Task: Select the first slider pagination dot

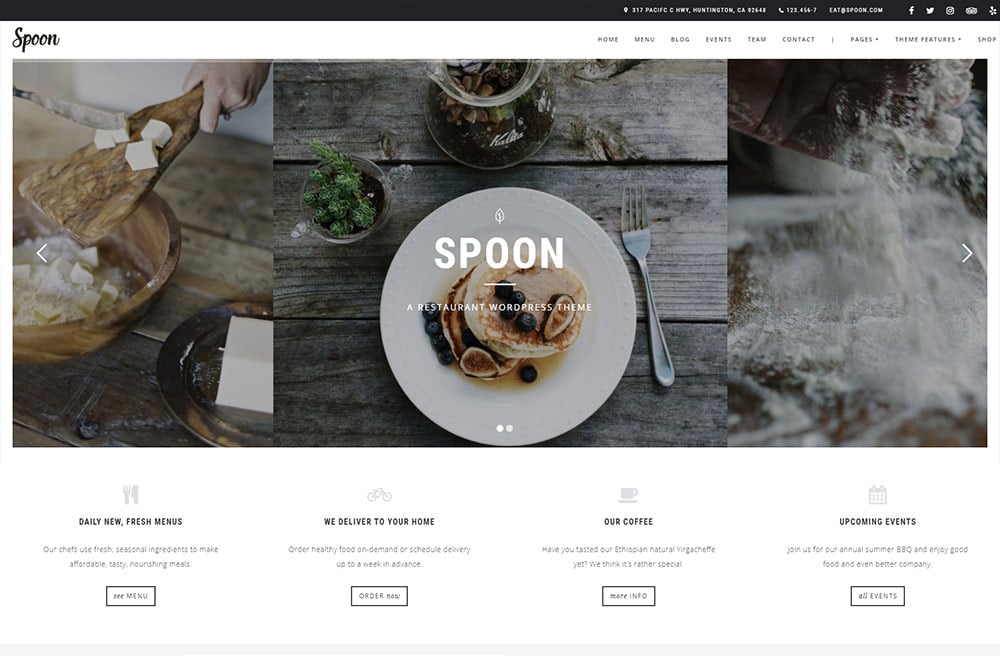Action: [x=500, y=428]
